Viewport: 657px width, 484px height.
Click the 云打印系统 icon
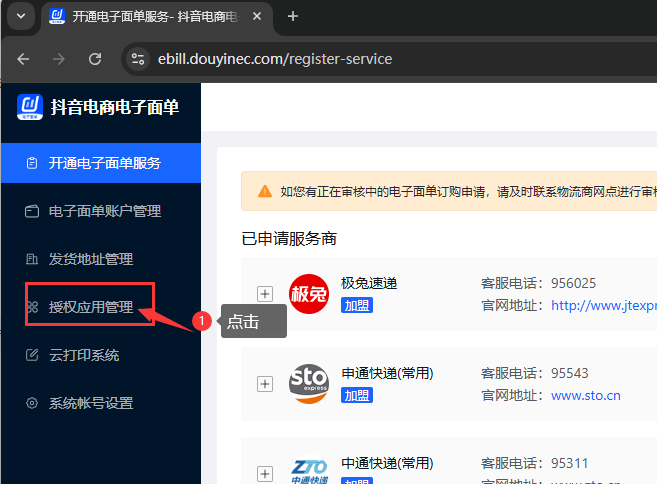(31, 355)
